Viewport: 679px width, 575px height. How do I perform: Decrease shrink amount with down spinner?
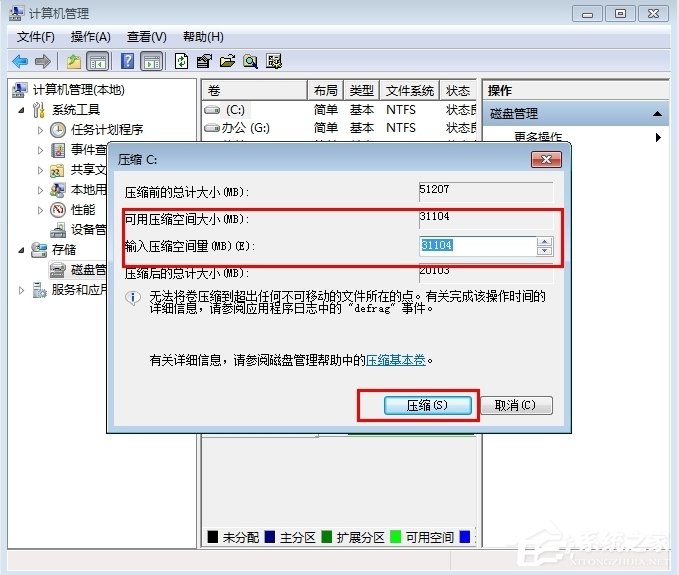click(x=544, y=251)
